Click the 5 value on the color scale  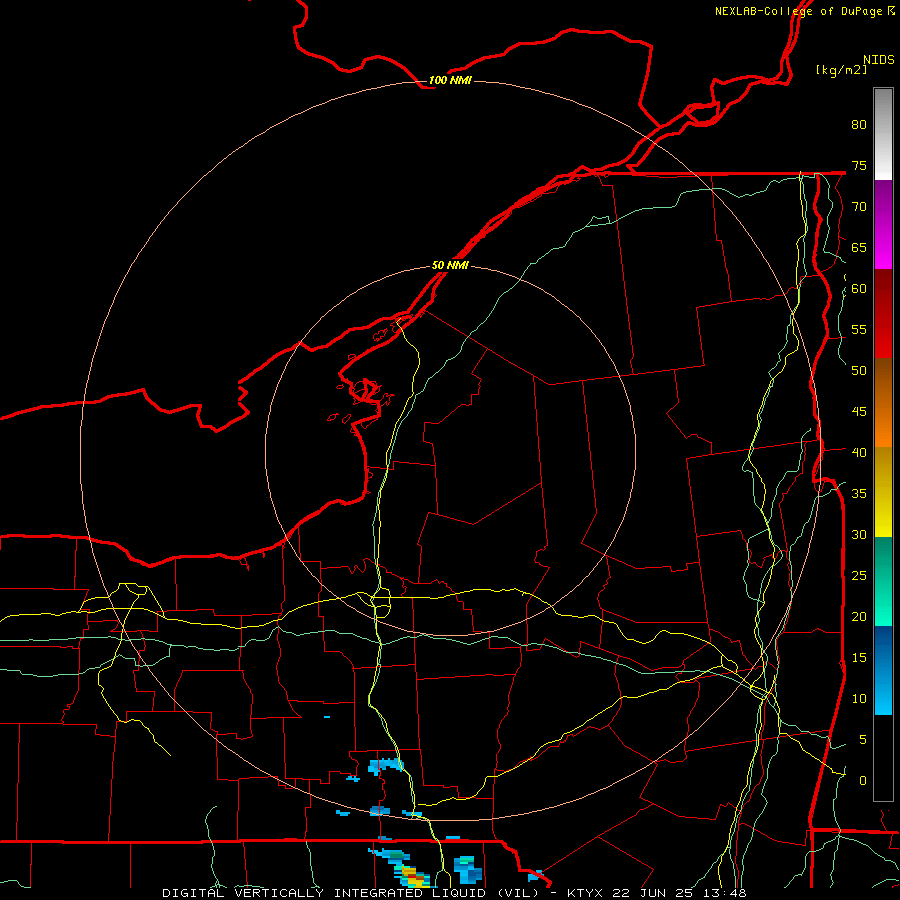(863, 740)
